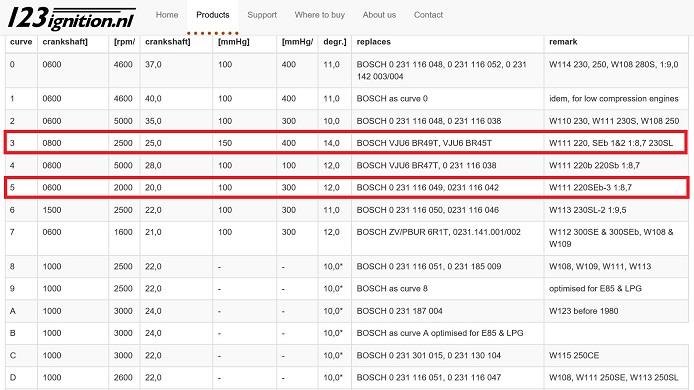Select the 'remark' column header
The width and height of the screenshot is (694, 390).
tap(563, 42)
